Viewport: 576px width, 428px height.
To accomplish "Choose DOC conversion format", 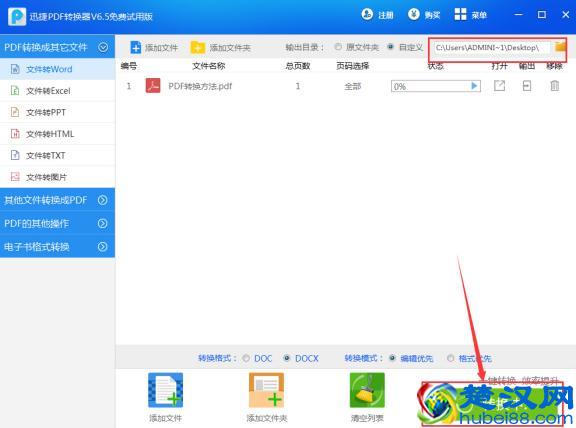I will coord(246,358).
